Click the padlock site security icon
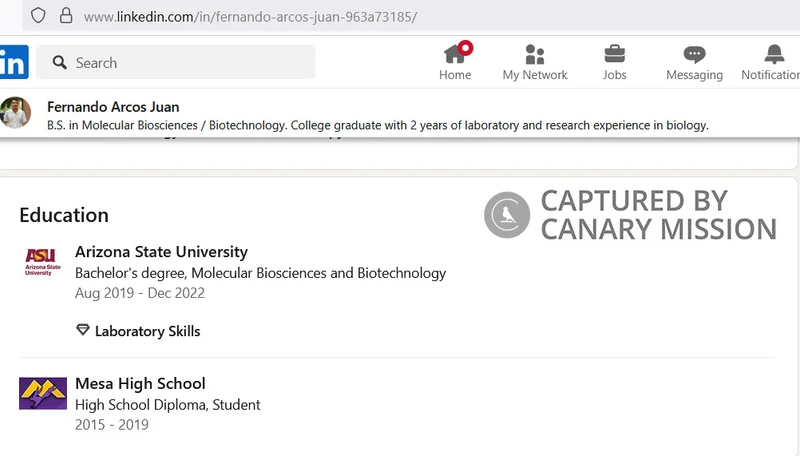This screenshot has height=456, width=800. [66, 16]
